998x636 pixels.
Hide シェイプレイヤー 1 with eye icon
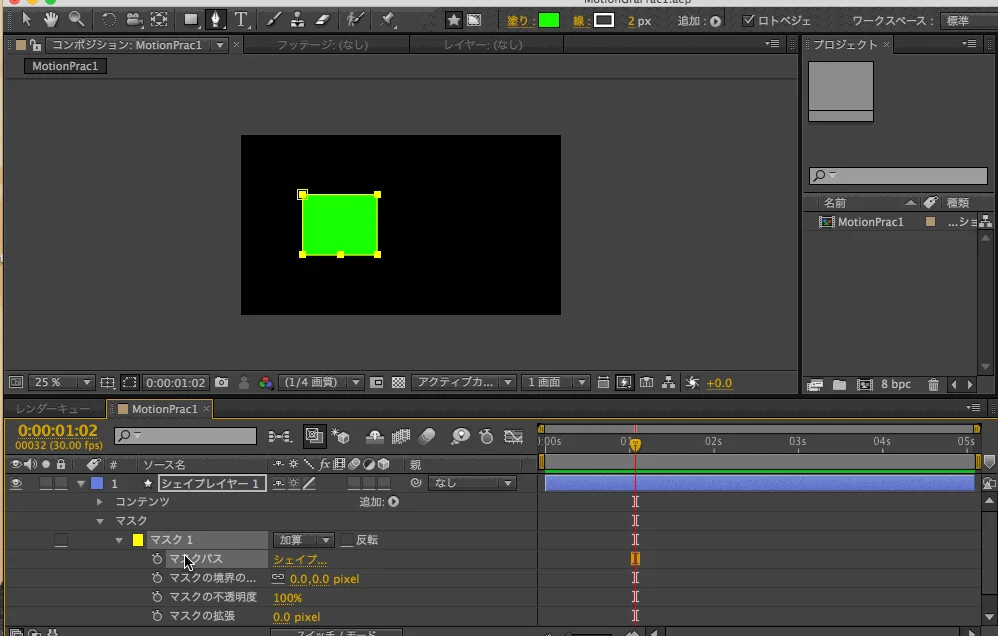point(16,483)
